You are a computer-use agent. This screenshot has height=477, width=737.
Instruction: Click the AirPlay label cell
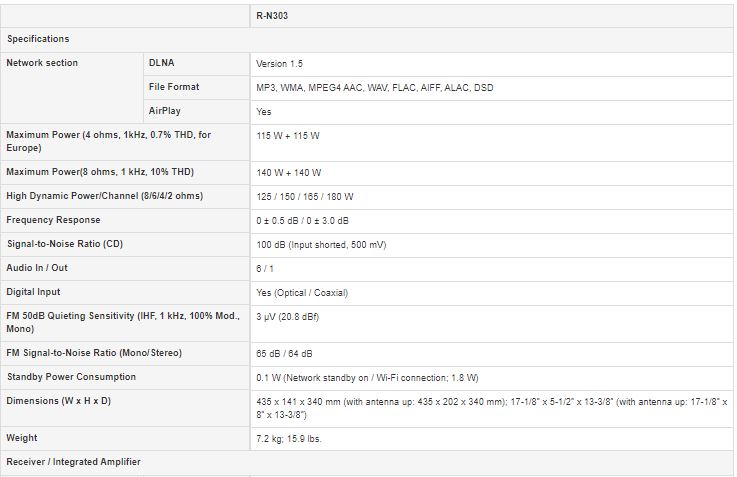click(165, 111)
